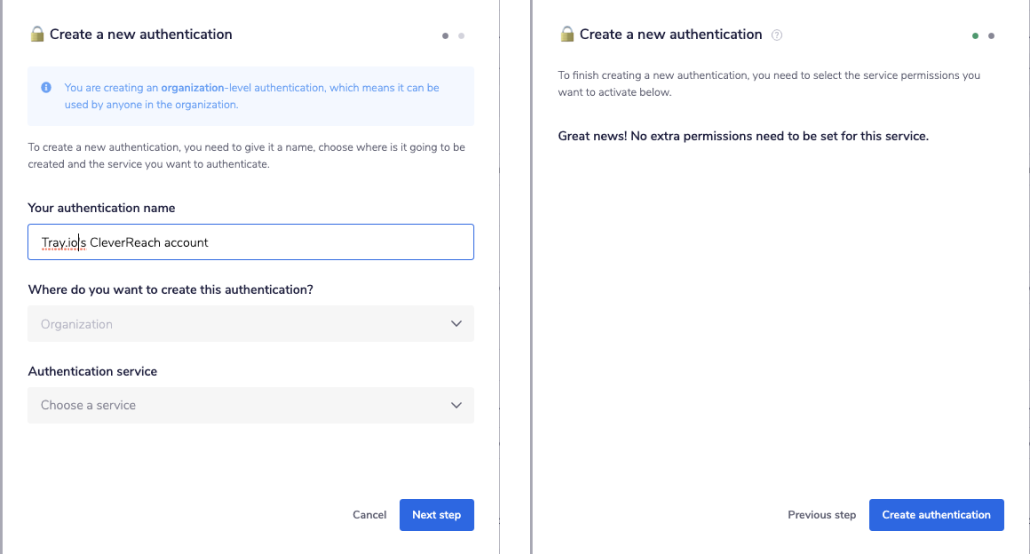
Task: Select the second step dot in the left dialog
Action: click(x=461, y=36)
